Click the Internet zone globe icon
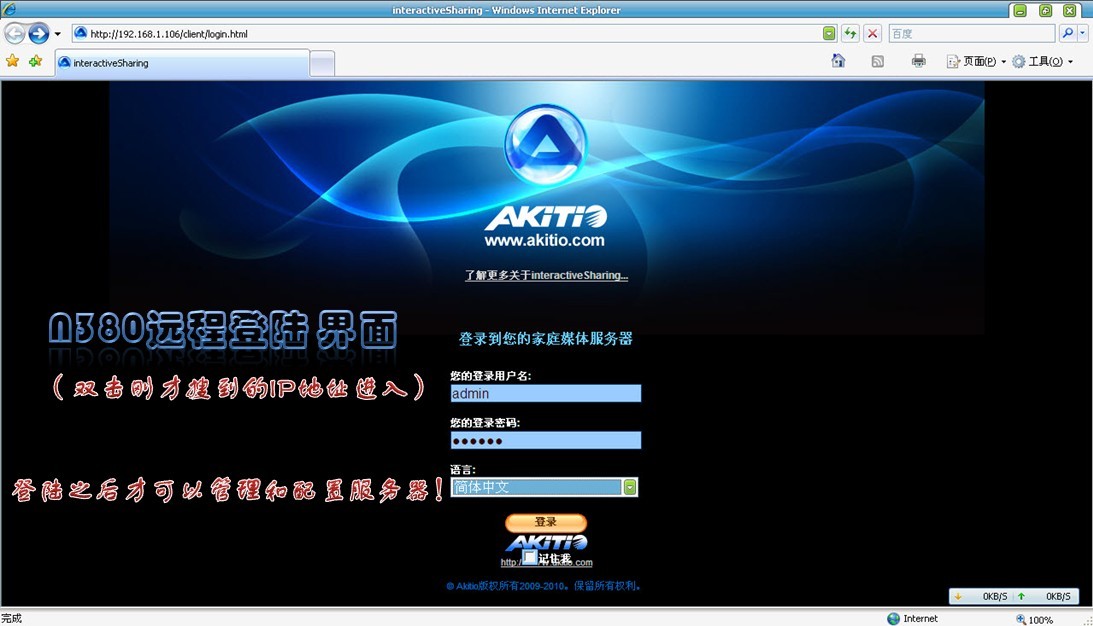 894,618
